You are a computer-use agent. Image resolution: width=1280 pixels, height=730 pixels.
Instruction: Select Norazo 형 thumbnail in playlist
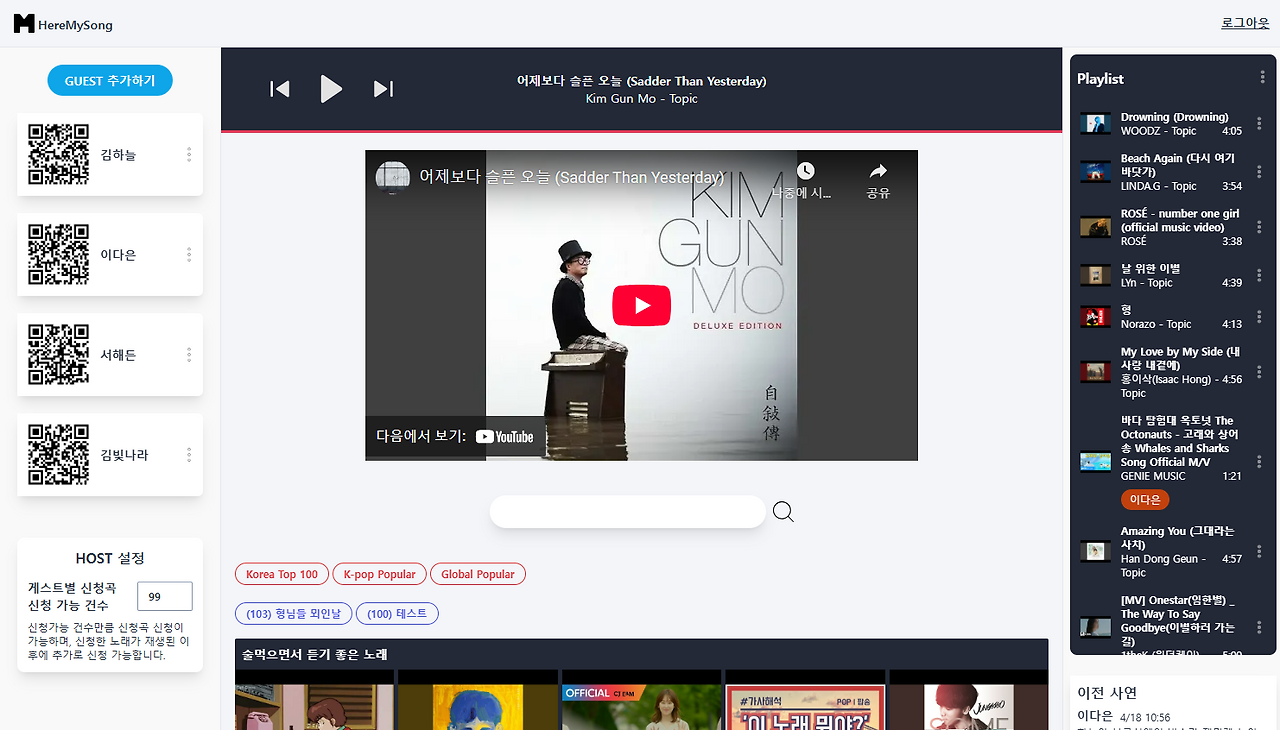pyautogui.click(x=1096, y=317)
